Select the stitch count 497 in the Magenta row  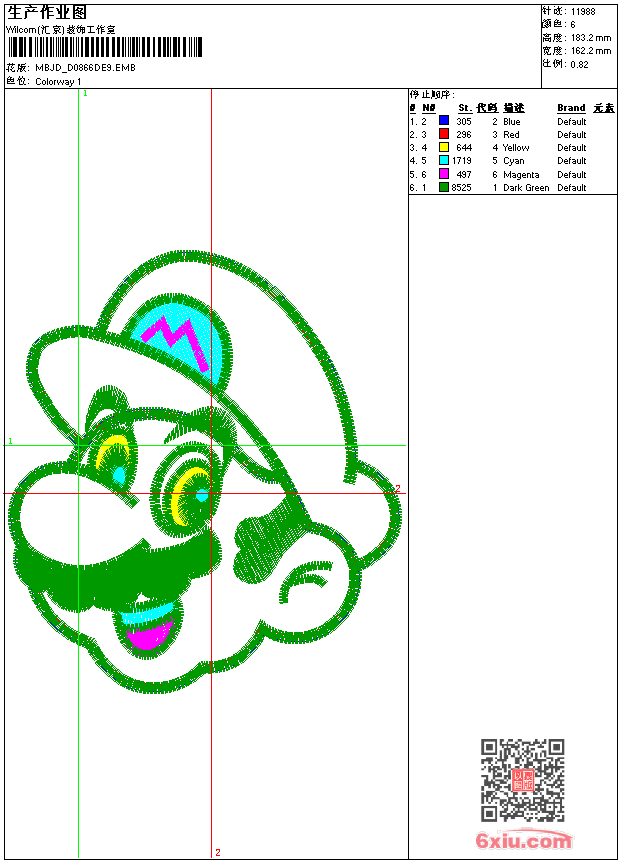coord(464,174)
